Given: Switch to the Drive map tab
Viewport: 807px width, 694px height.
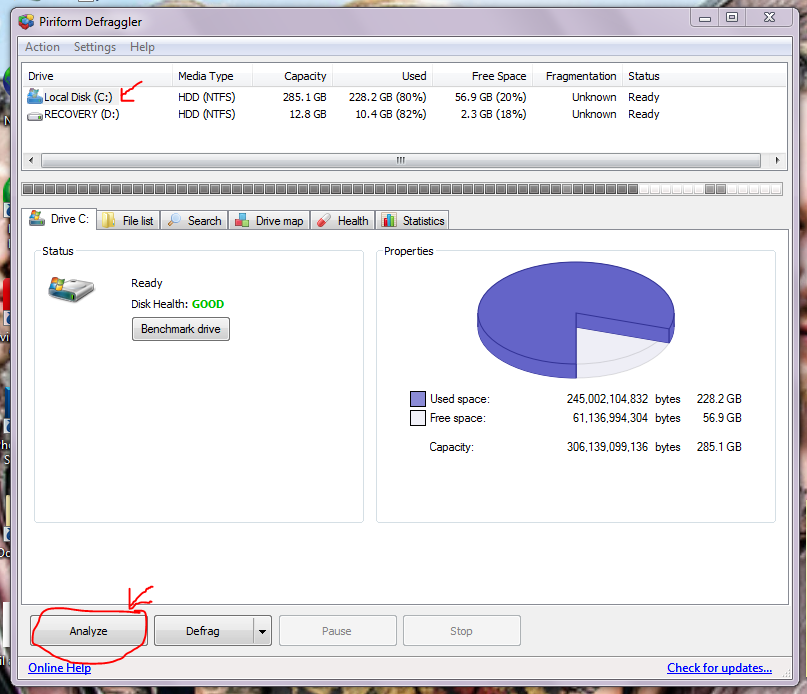Looking at the screenshot, I should [x=269, y=220].
